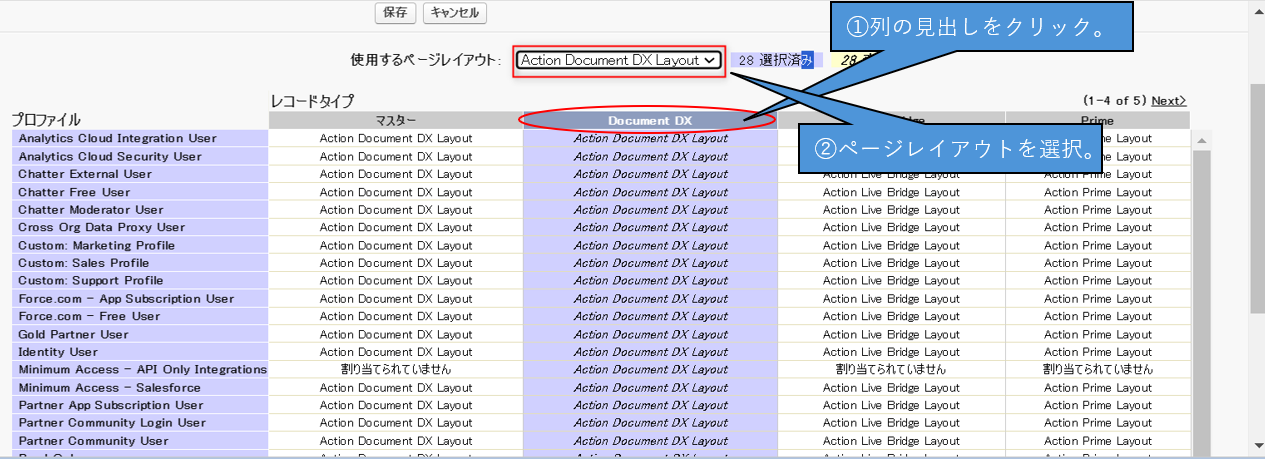The image size is (1265, 459).
Task: Click the 保存 (Save) button
Action: (x=395, y=13)
